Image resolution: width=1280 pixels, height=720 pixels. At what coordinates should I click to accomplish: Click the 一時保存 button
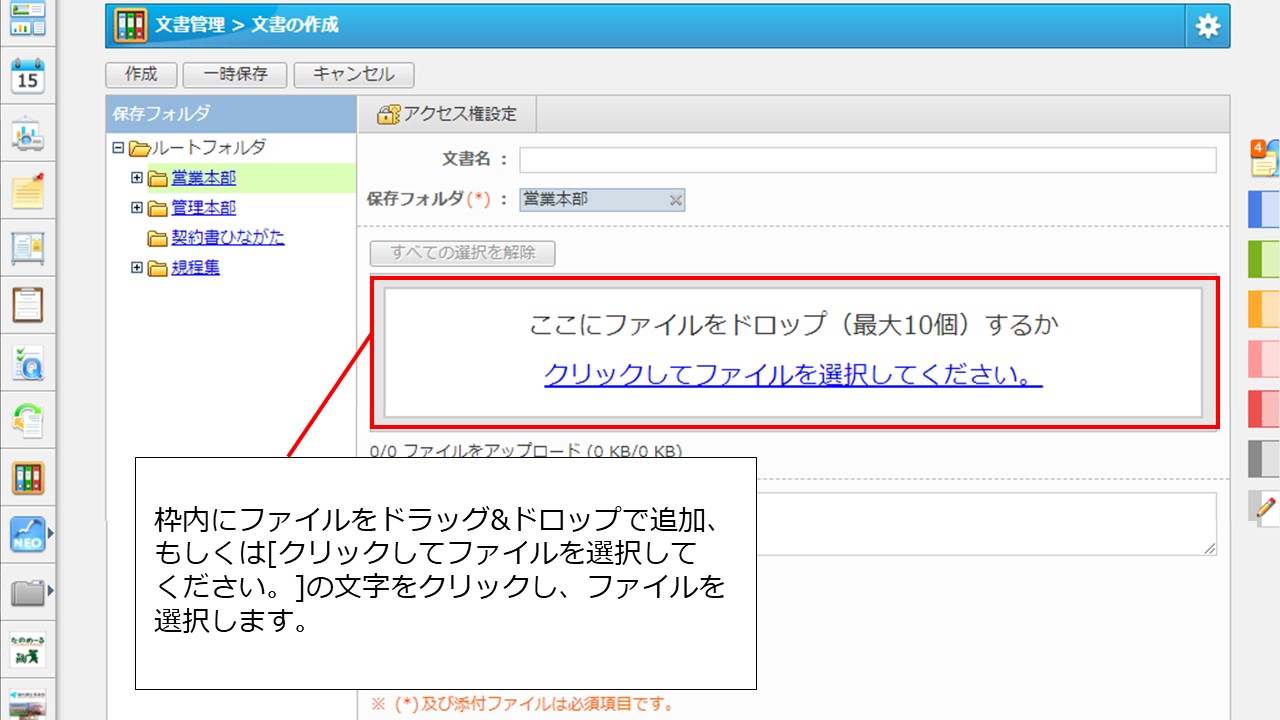click(235, 74)
